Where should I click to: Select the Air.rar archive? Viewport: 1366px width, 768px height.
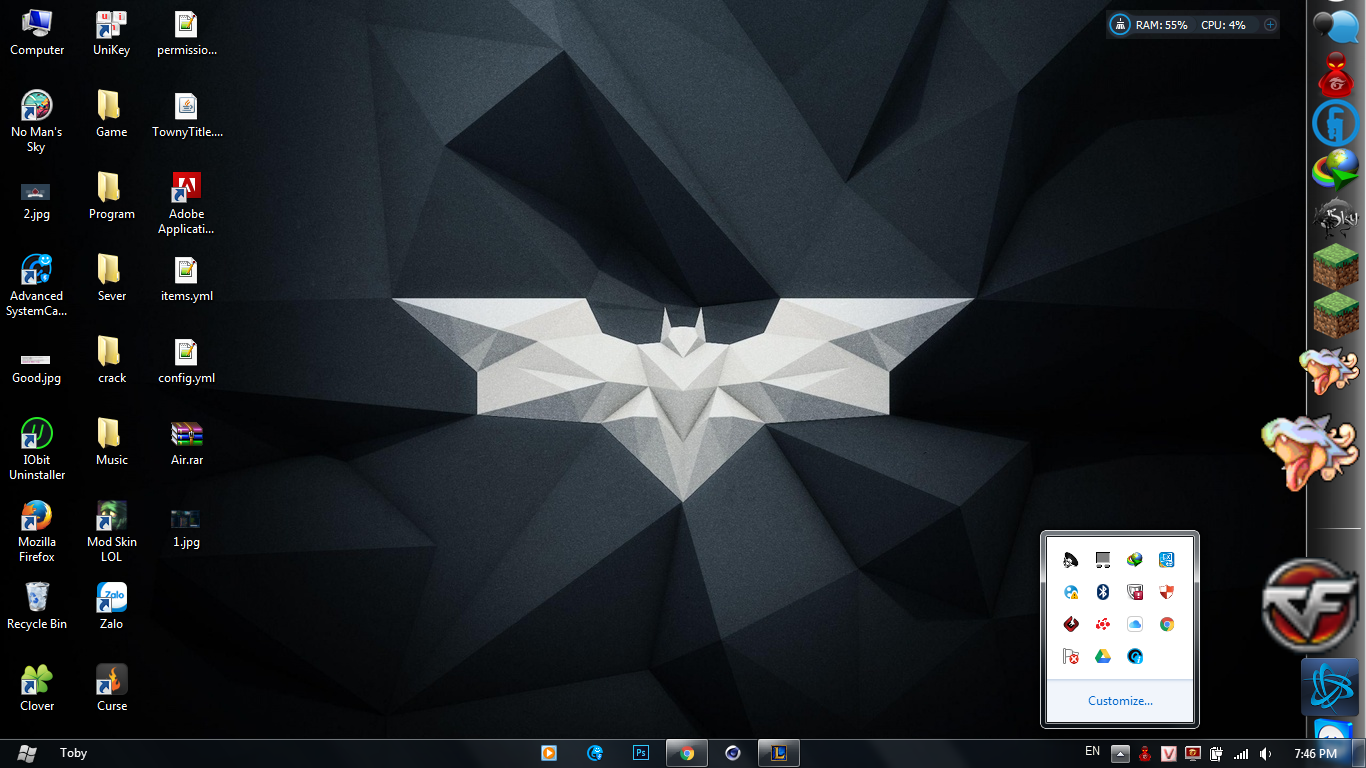[186, 442]
